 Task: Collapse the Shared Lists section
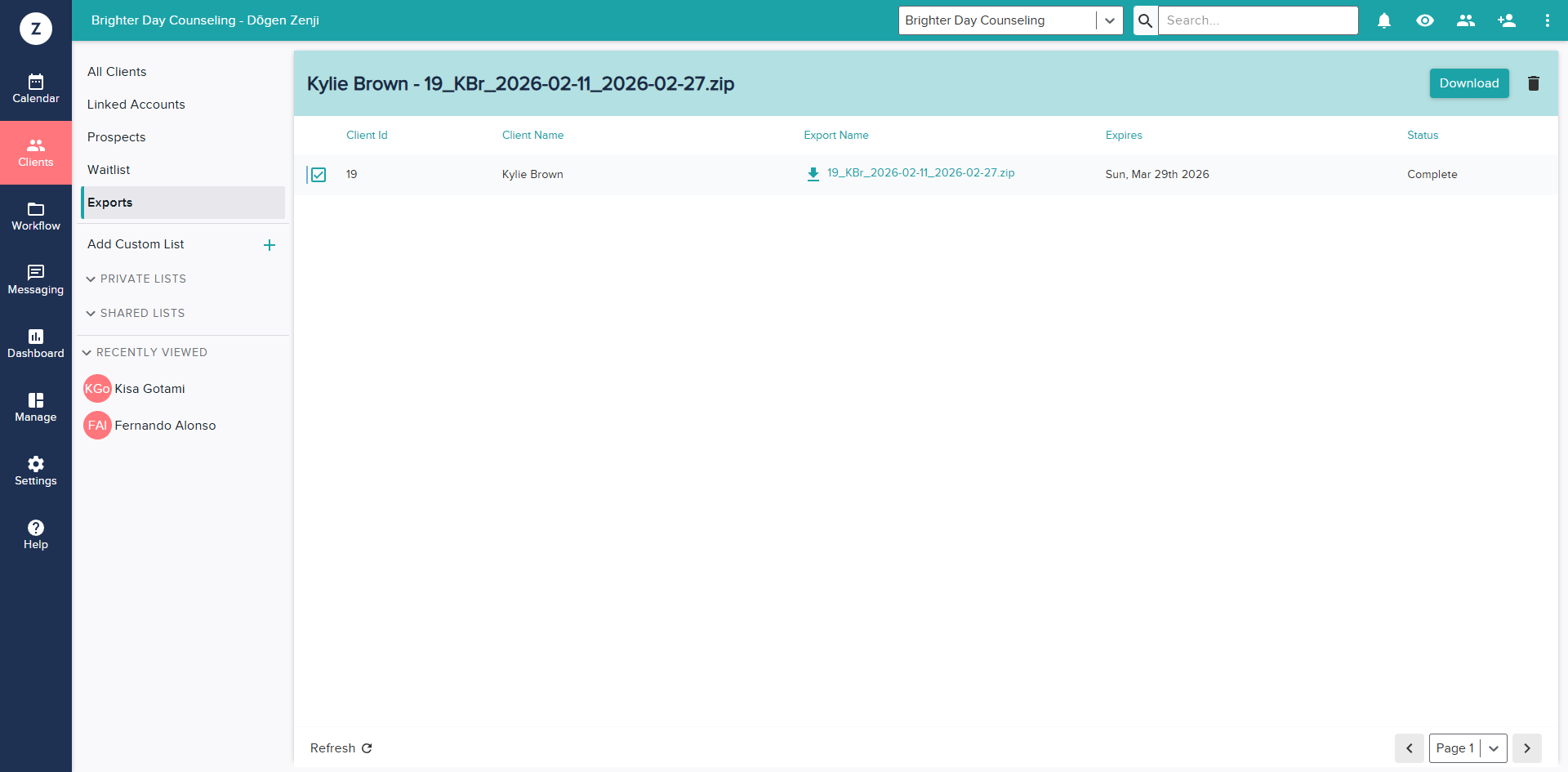[x=136, y=314]
